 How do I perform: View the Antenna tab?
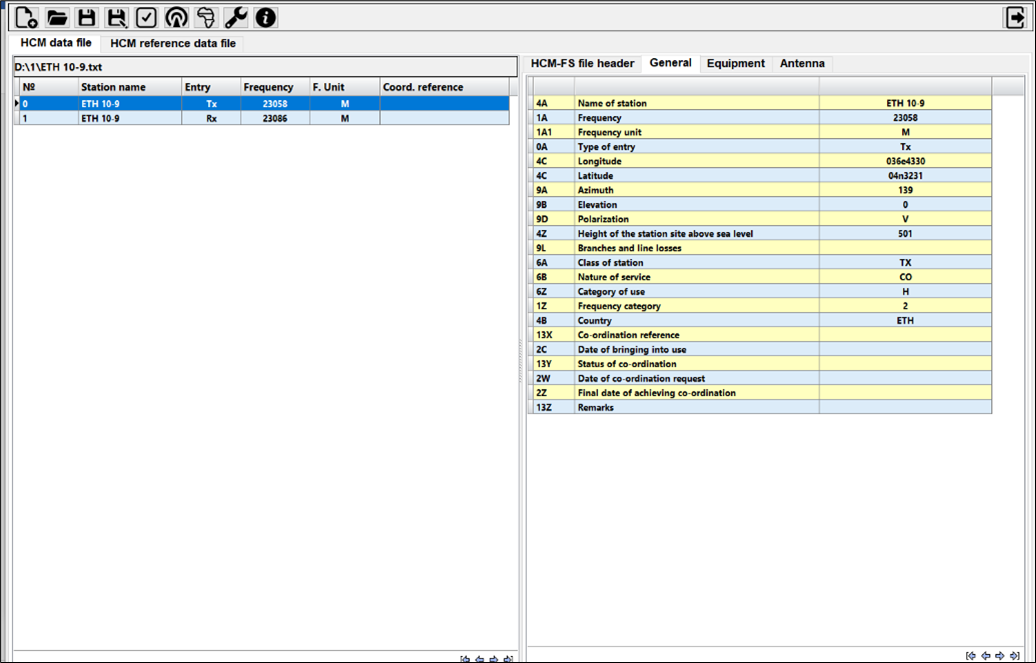(802, 62)
